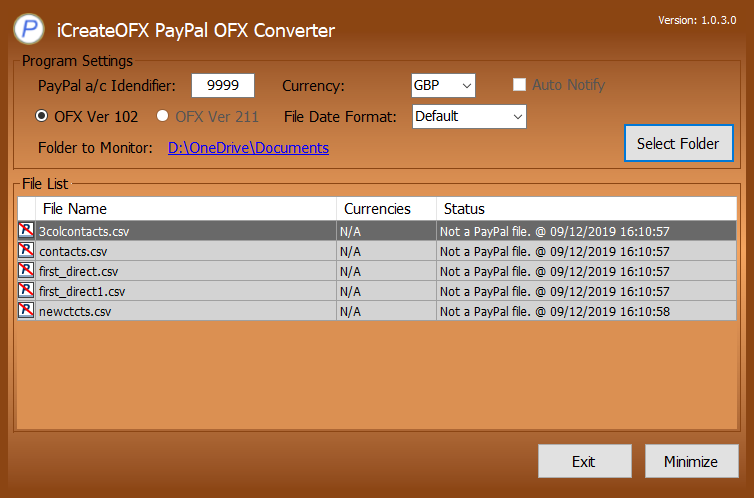Click the iCreateOFX PayPal logo icon
Screen dimensions: 754x498
click(29, 29)
